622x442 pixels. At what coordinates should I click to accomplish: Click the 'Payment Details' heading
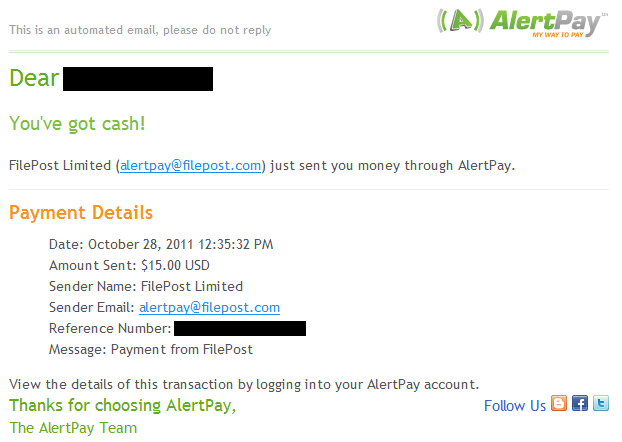tap(81, 213)
